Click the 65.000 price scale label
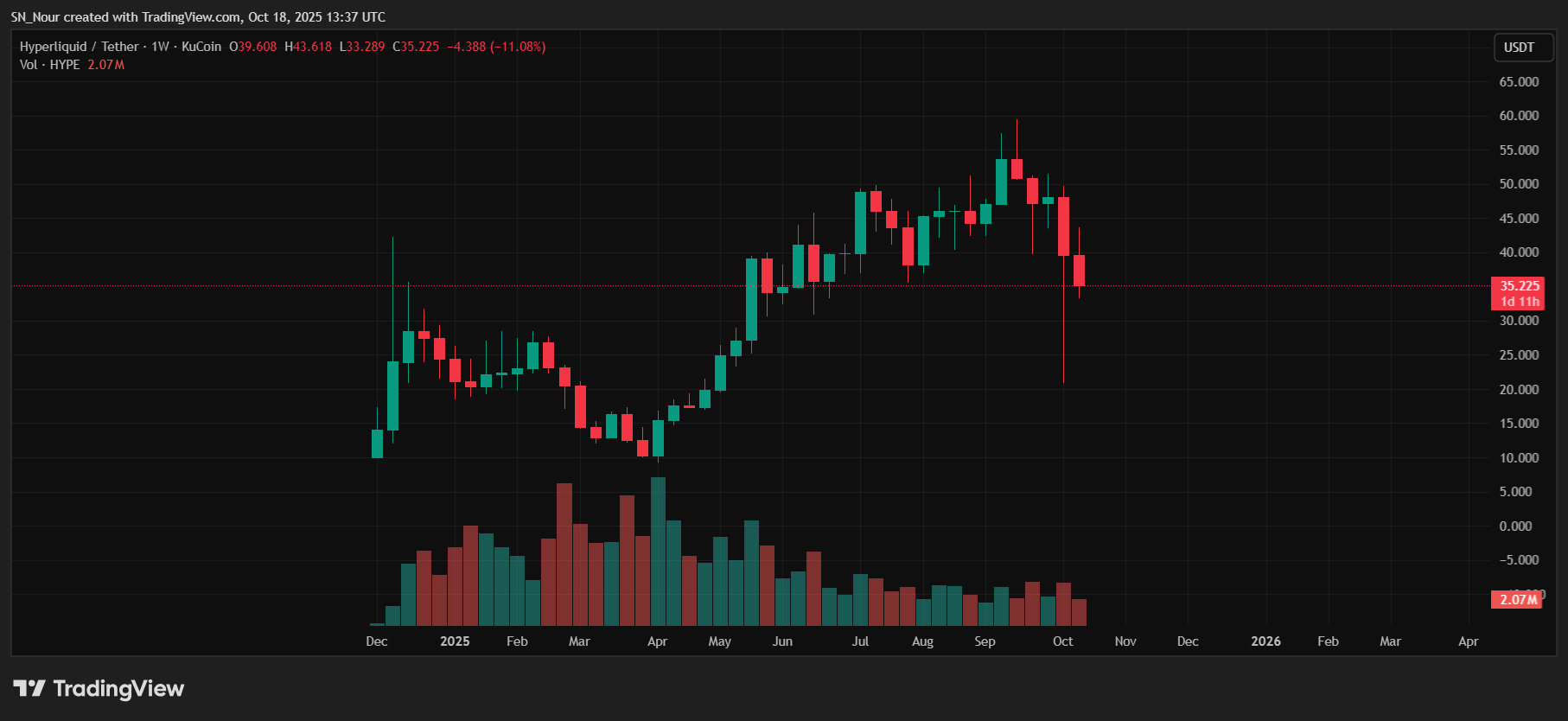 1519,82
